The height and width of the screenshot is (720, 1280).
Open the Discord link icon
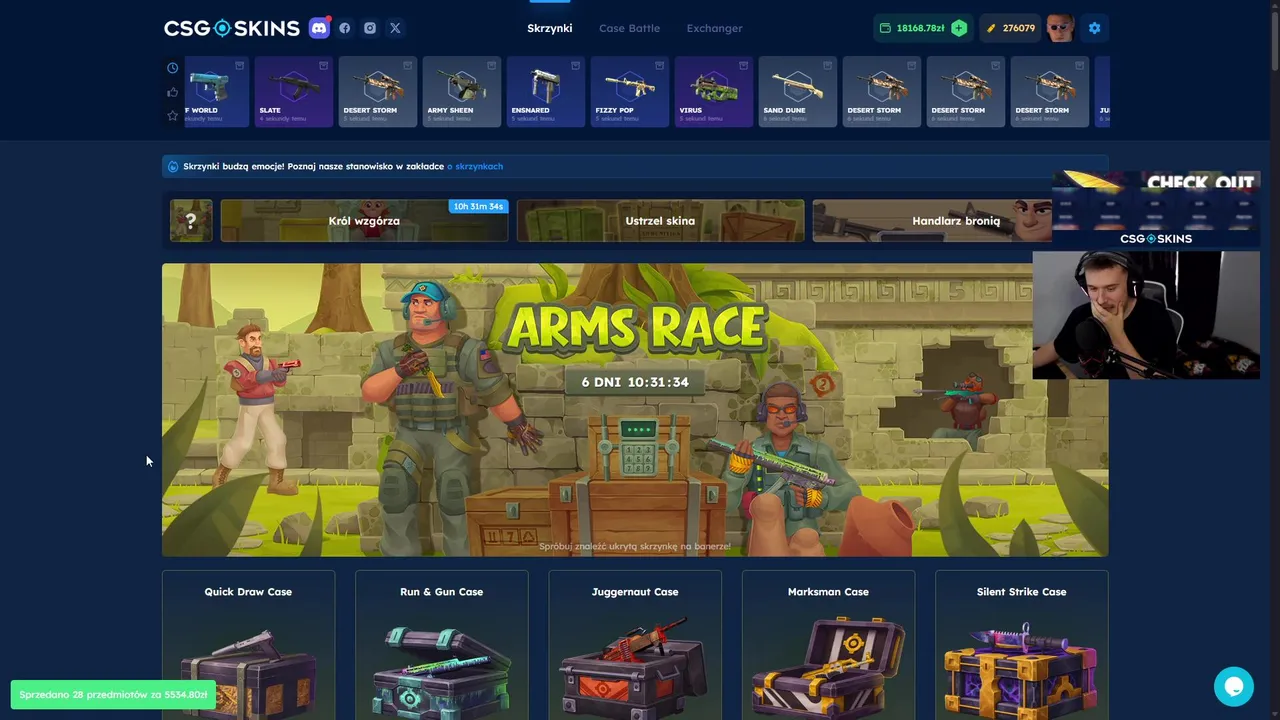[319, 28]
